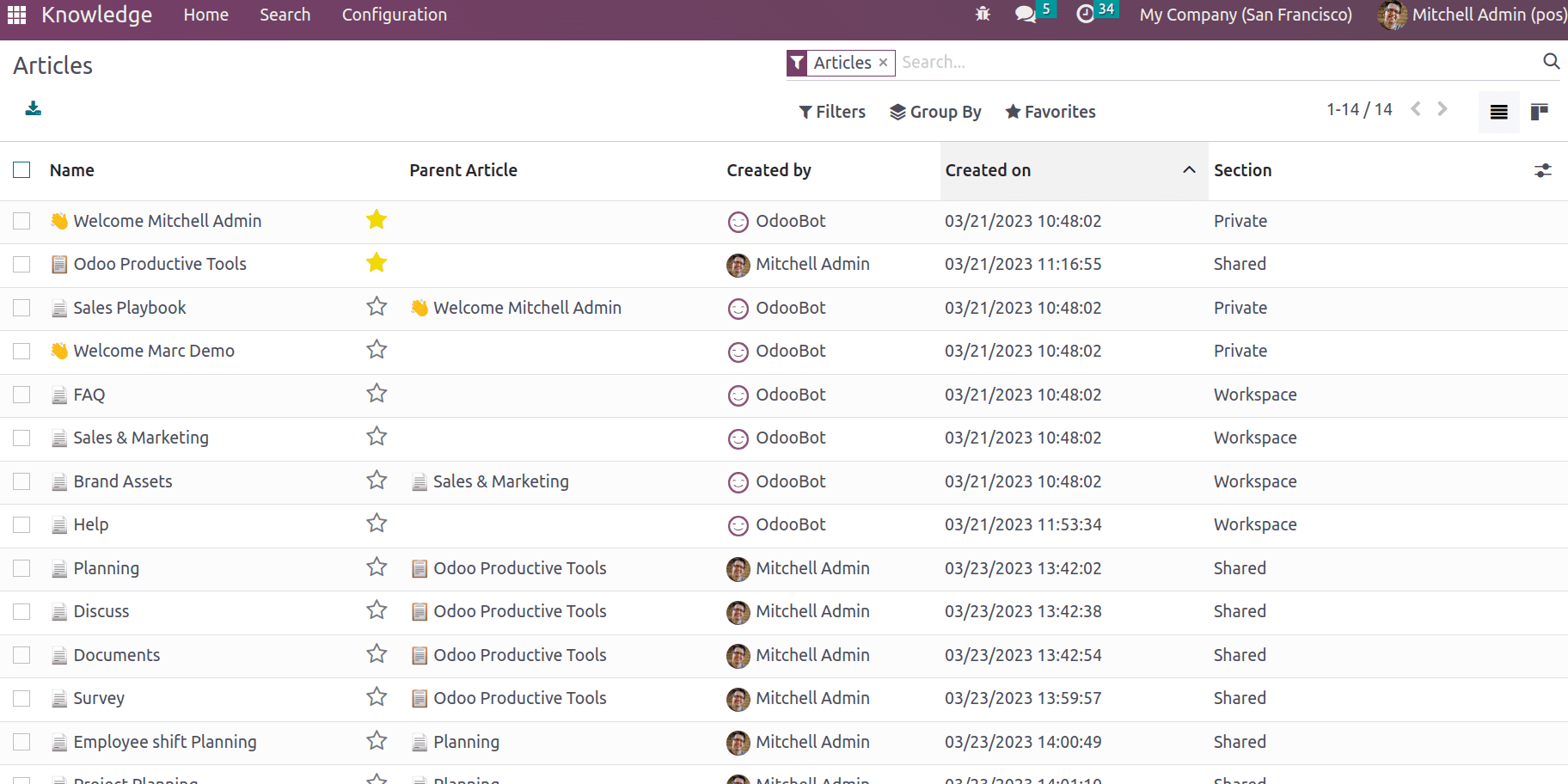Open the Documents article row
Screen dimensions: 1568x784
click(117, 655)
